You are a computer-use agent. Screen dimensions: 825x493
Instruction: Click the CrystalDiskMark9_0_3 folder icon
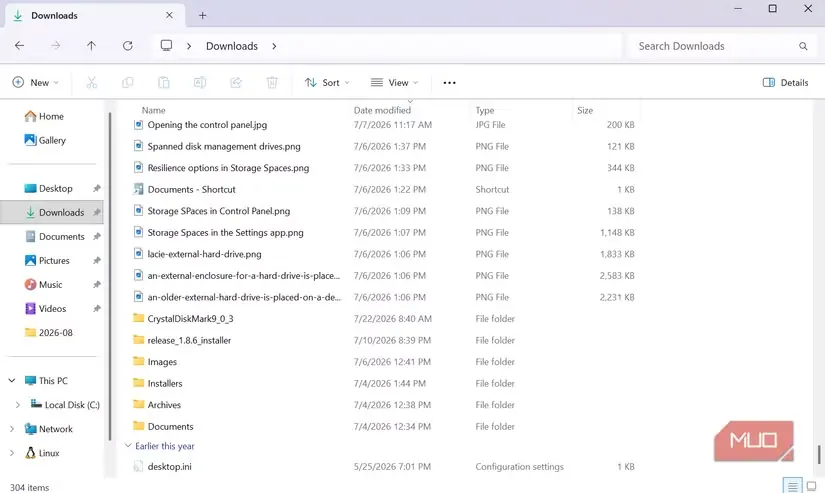(138, 318)
